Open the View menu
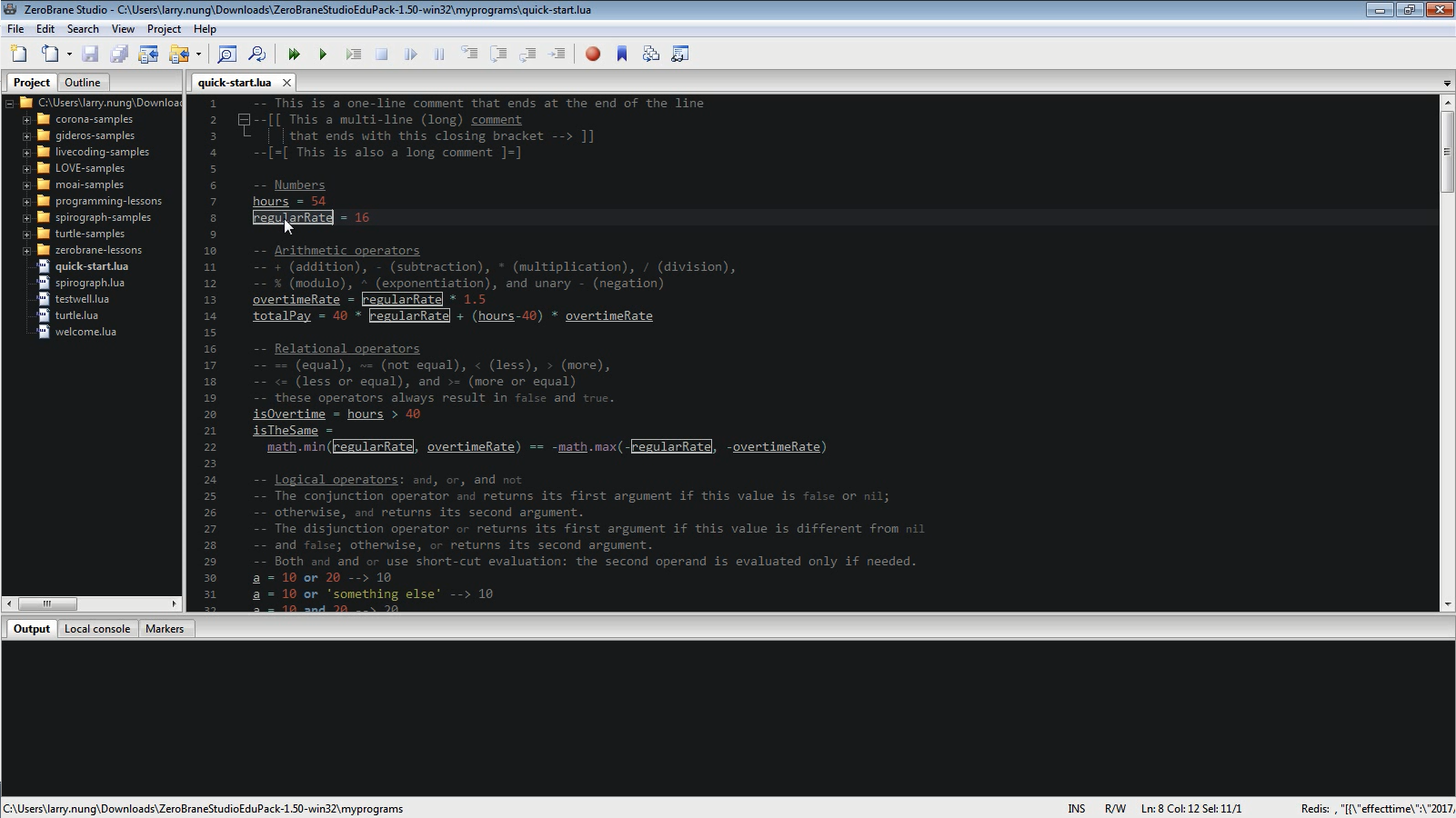The image size is (1456, 818). [x=123, y=29]
